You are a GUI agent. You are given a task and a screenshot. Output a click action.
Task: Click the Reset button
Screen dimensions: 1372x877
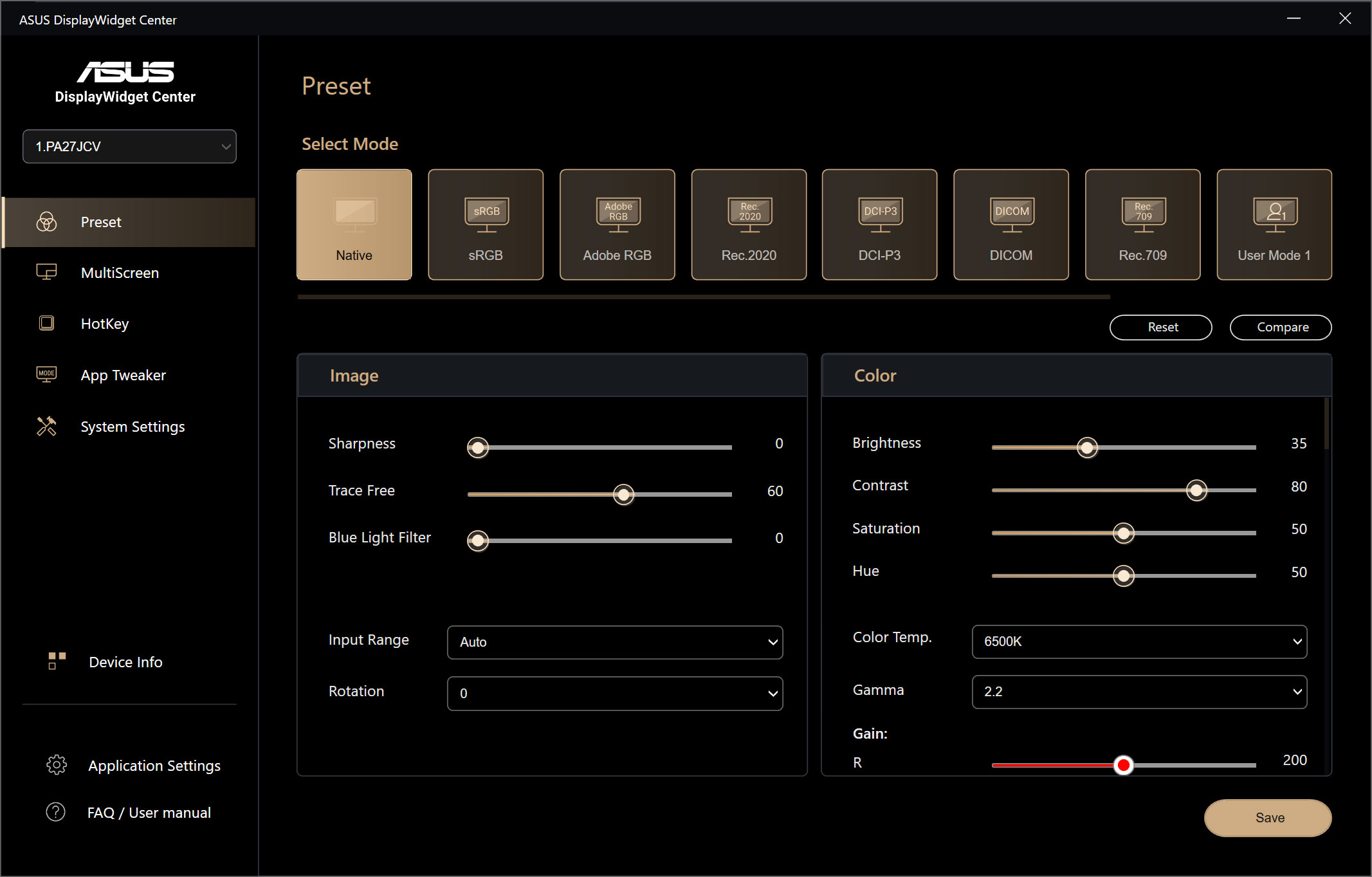1161,328
